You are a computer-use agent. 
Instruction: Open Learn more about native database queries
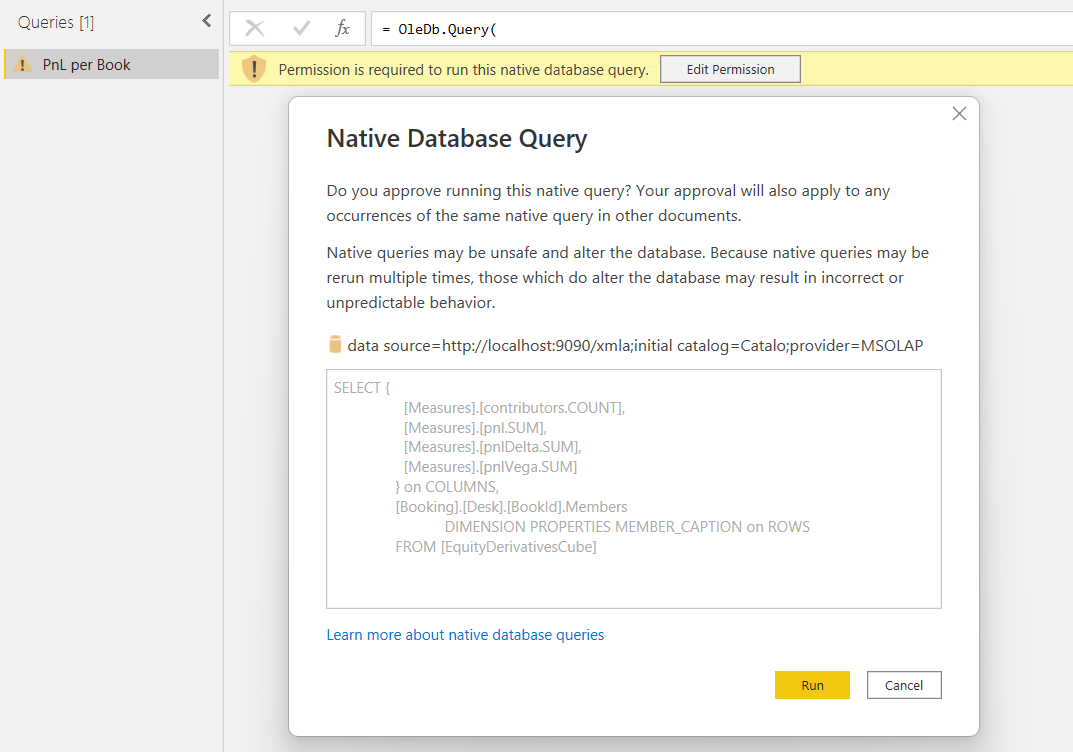(465, 635)
